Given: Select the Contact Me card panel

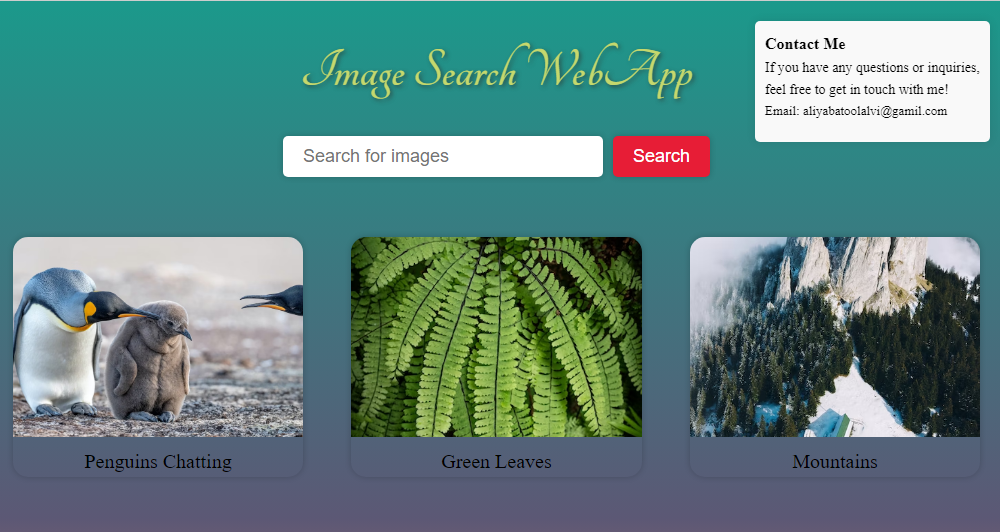Looking at the screenshot, I should click(872, 81).
